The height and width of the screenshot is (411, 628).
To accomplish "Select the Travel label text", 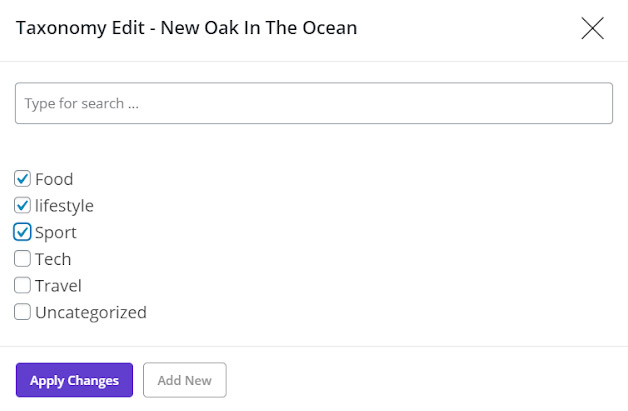I will click(x=58, y=285).
